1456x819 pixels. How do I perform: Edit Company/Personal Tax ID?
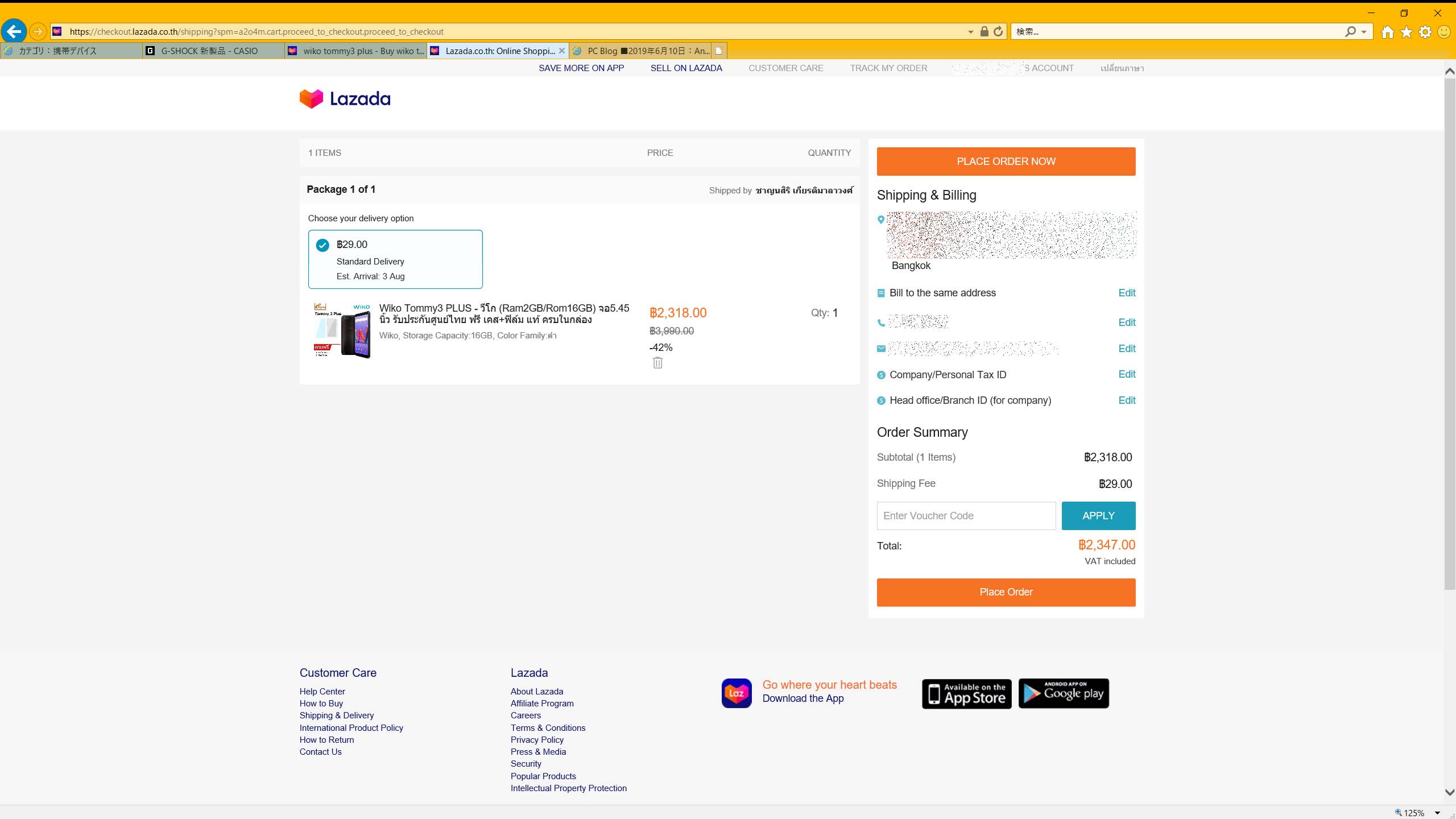(1126, 374)
